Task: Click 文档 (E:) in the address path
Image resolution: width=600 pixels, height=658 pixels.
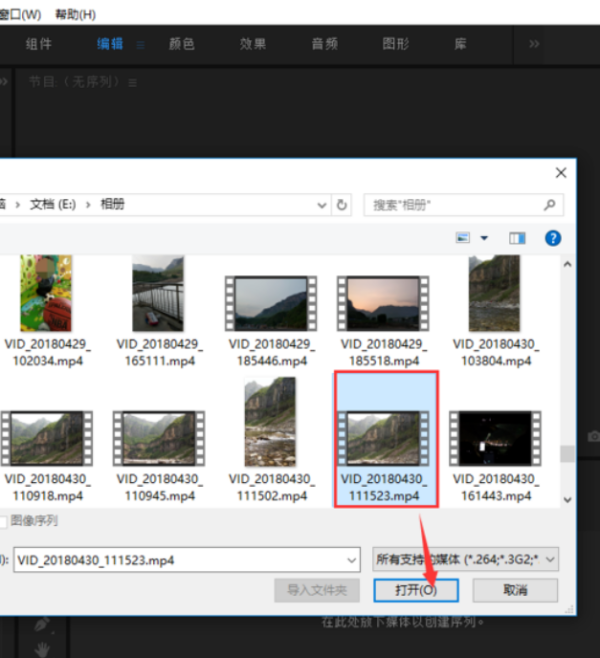Action: (x=53, y=204)
